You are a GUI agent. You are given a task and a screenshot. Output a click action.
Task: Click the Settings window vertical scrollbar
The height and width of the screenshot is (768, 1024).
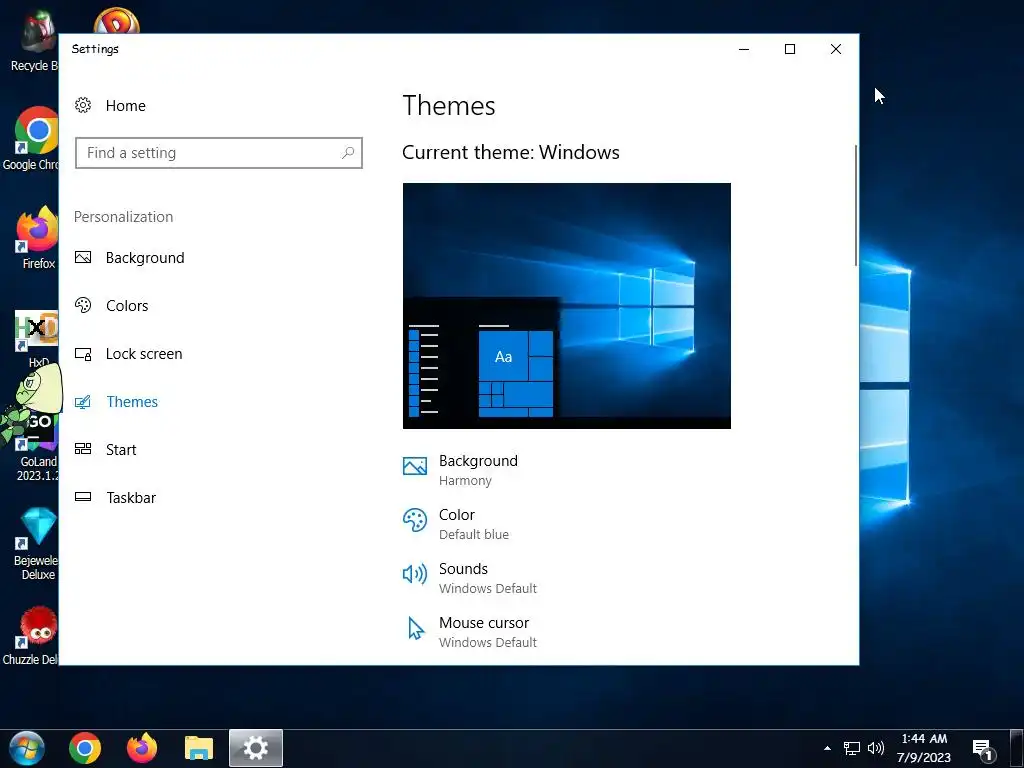coord(856,206)
